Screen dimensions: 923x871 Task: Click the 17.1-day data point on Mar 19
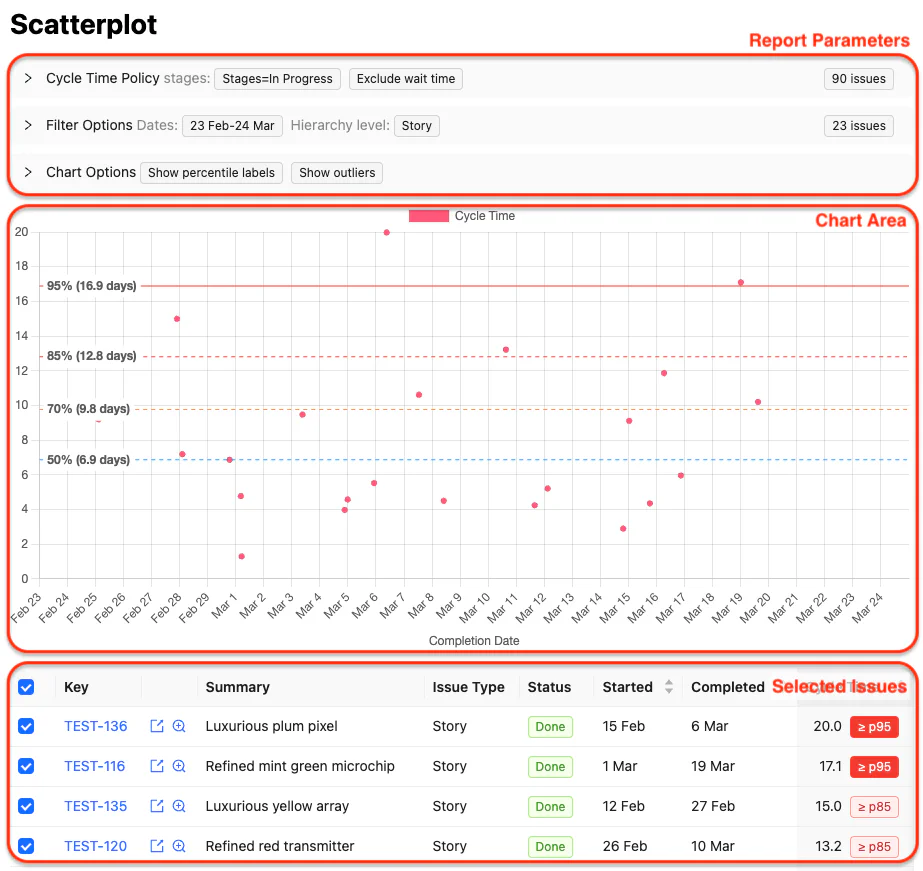[x=741, y=282]
